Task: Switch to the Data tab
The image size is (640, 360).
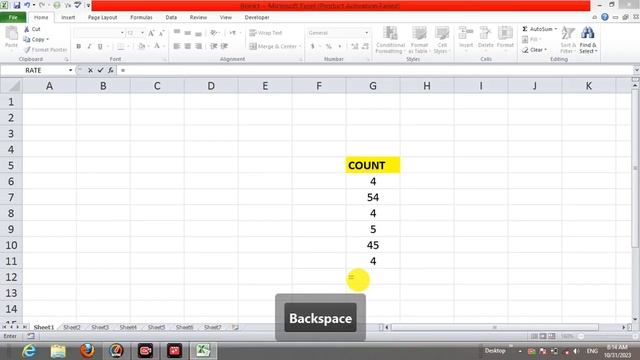Action: pos(171,18)
